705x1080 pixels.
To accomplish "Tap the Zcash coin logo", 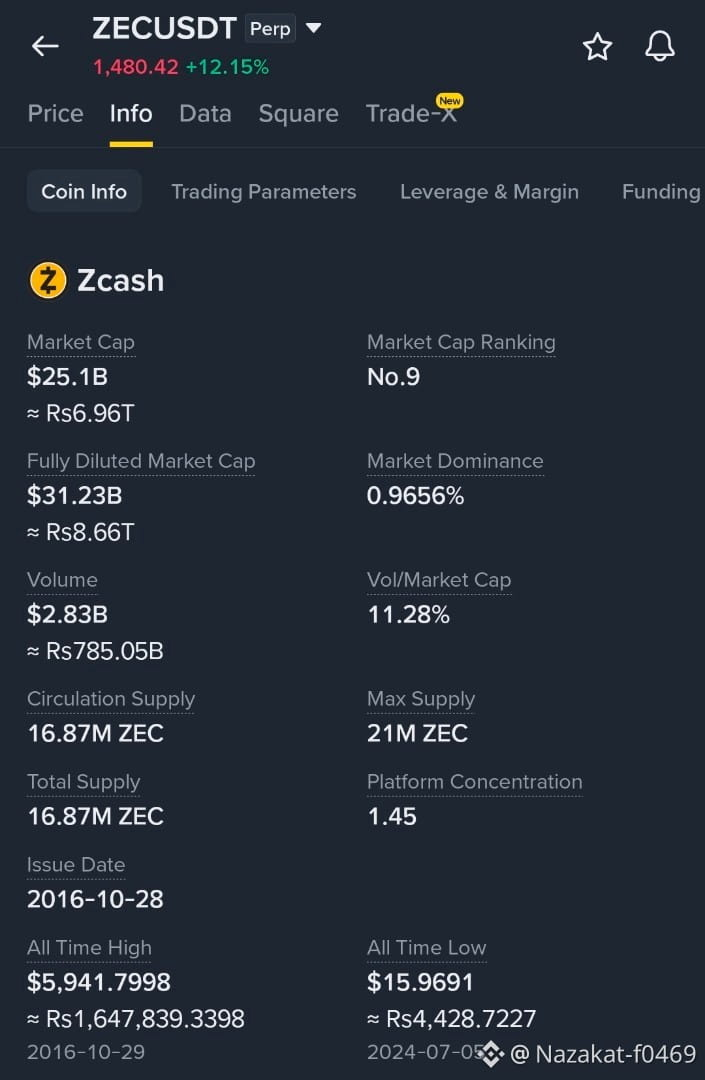I will click(x=48, y=280).
